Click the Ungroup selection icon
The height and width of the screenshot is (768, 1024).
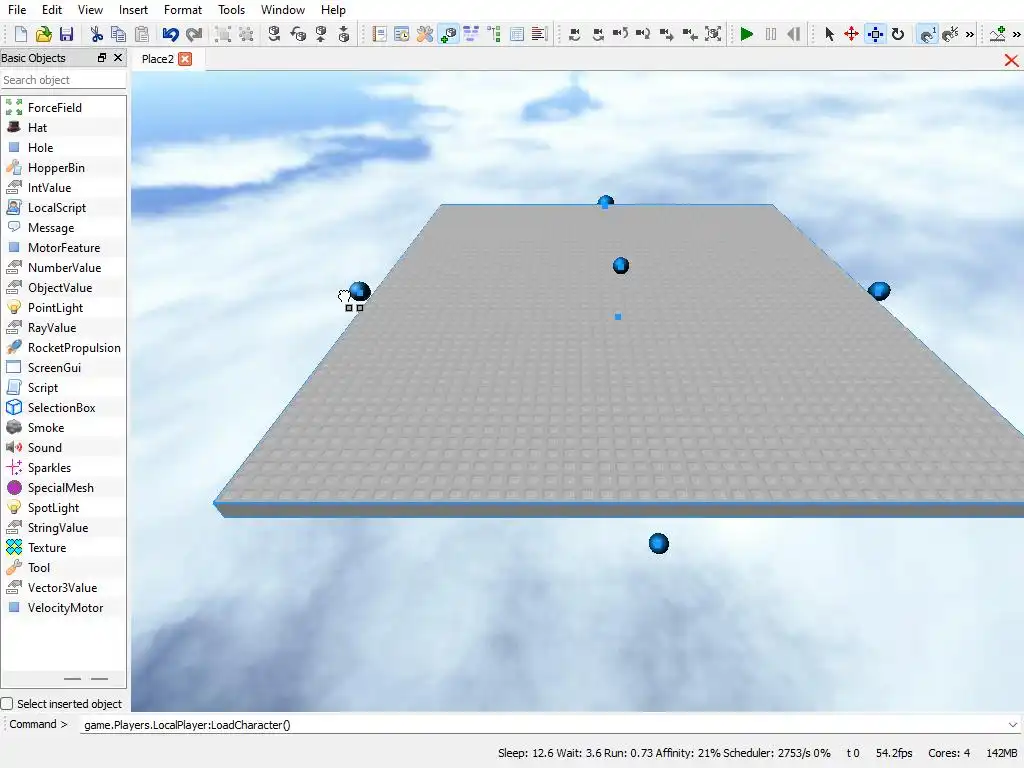point(246,34)
